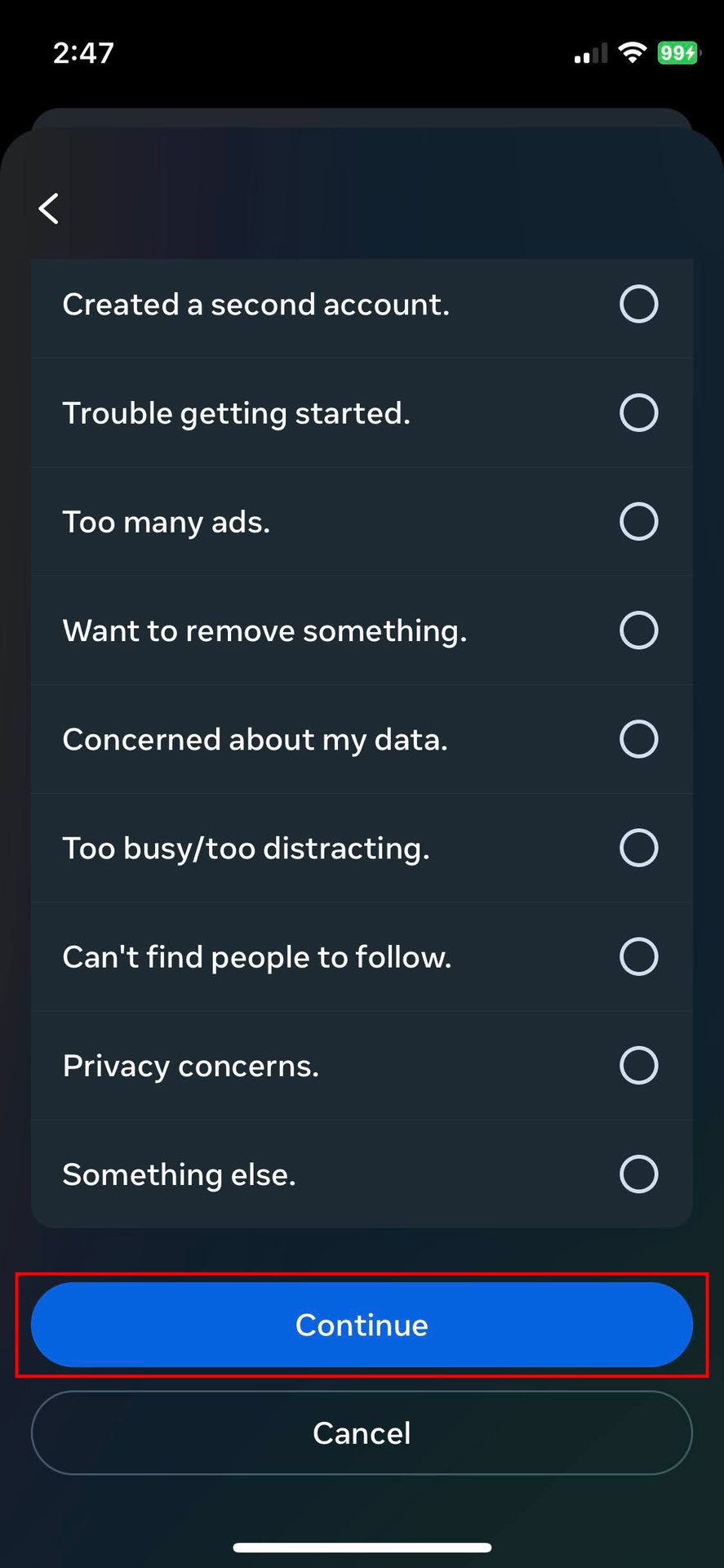
Task: Select the "Privacy concerns" radio button
Action: click(638, 1065)
